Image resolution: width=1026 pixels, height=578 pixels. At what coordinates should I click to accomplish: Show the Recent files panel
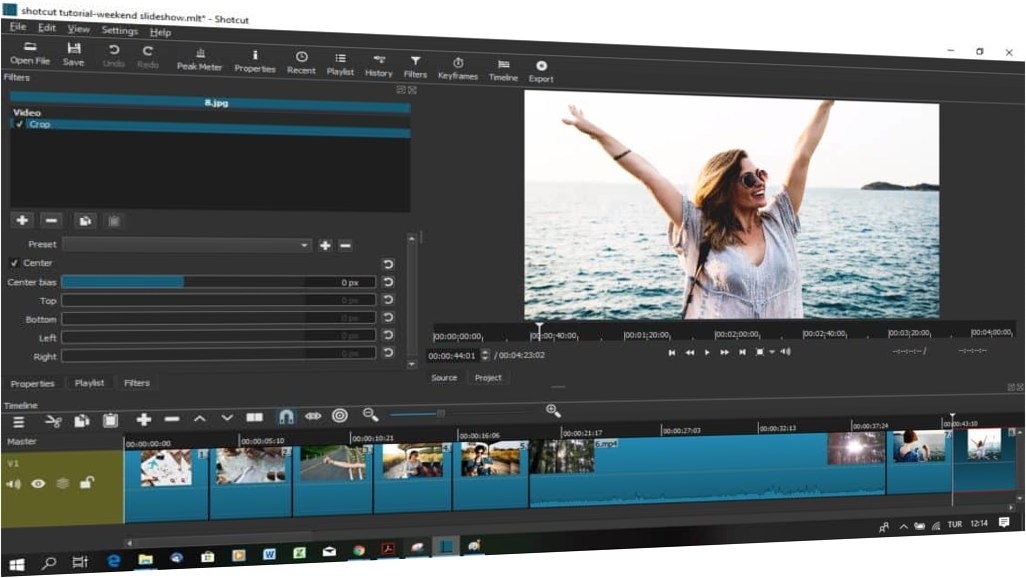coord(301,63)
